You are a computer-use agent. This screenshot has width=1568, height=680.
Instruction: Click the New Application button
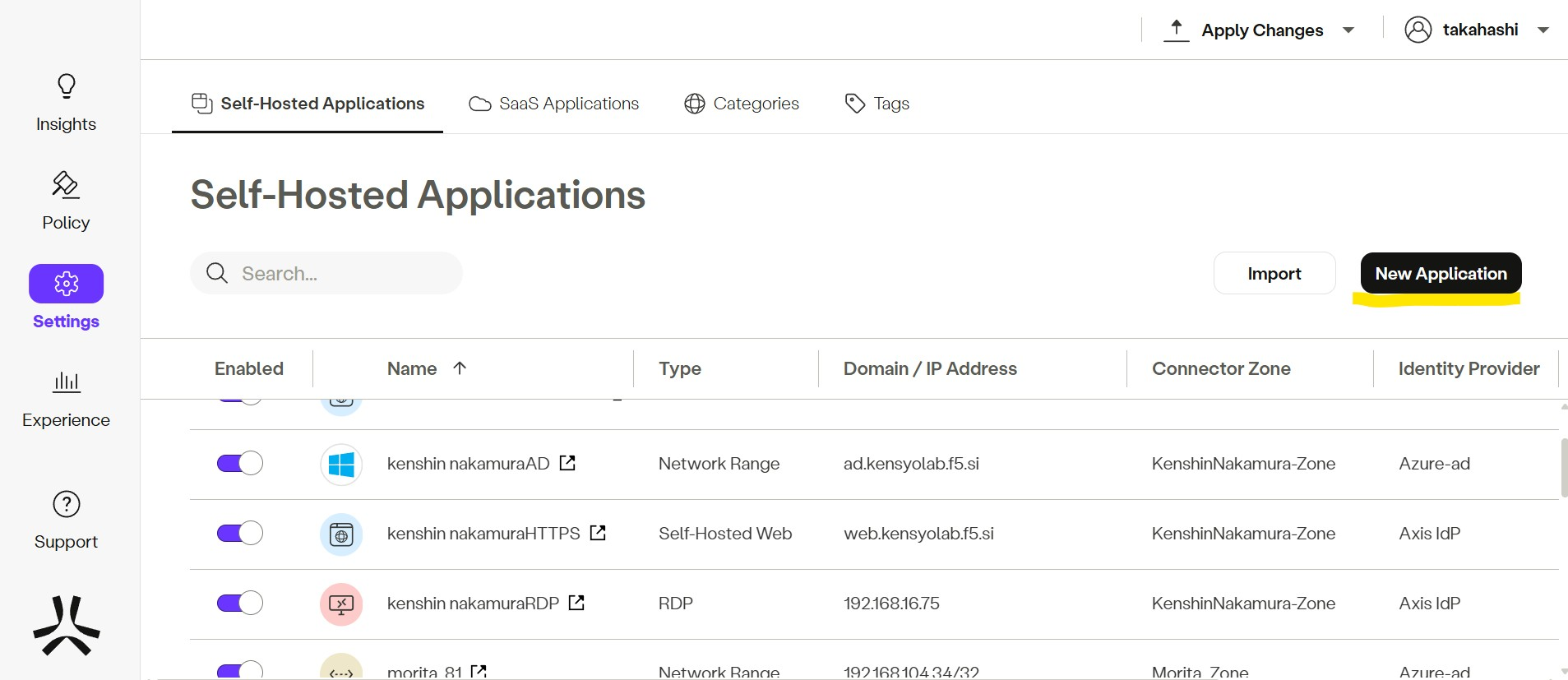(1441, 273)
